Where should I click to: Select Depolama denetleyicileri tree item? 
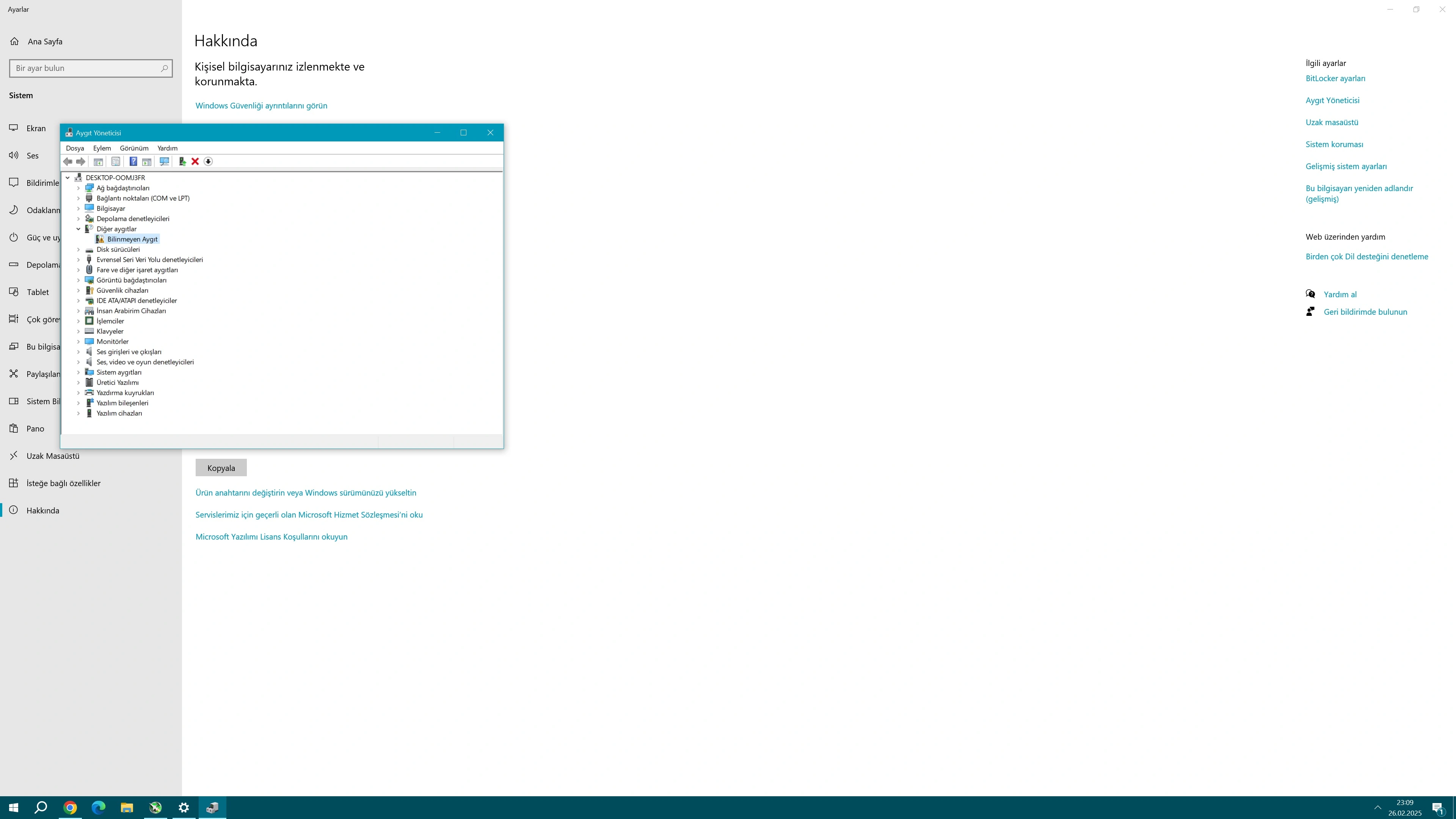(133, 219)
